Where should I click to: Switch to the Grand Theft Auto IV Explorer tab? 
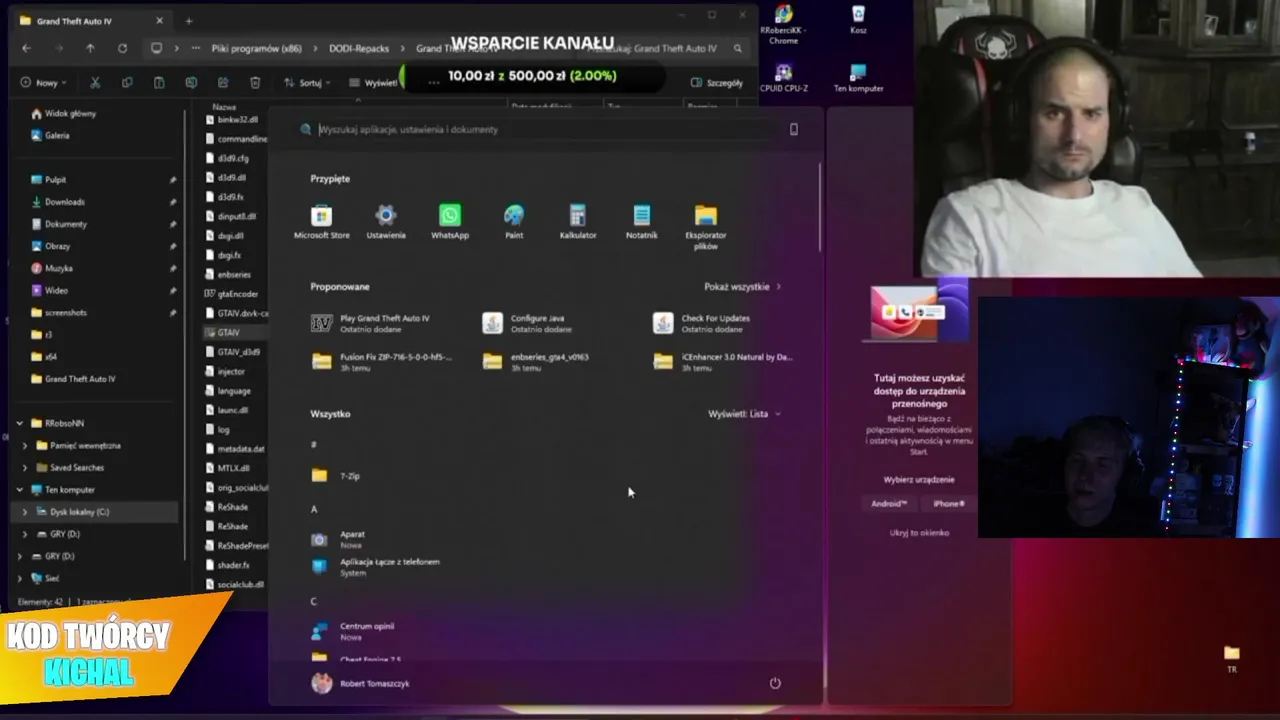(90, 20)
